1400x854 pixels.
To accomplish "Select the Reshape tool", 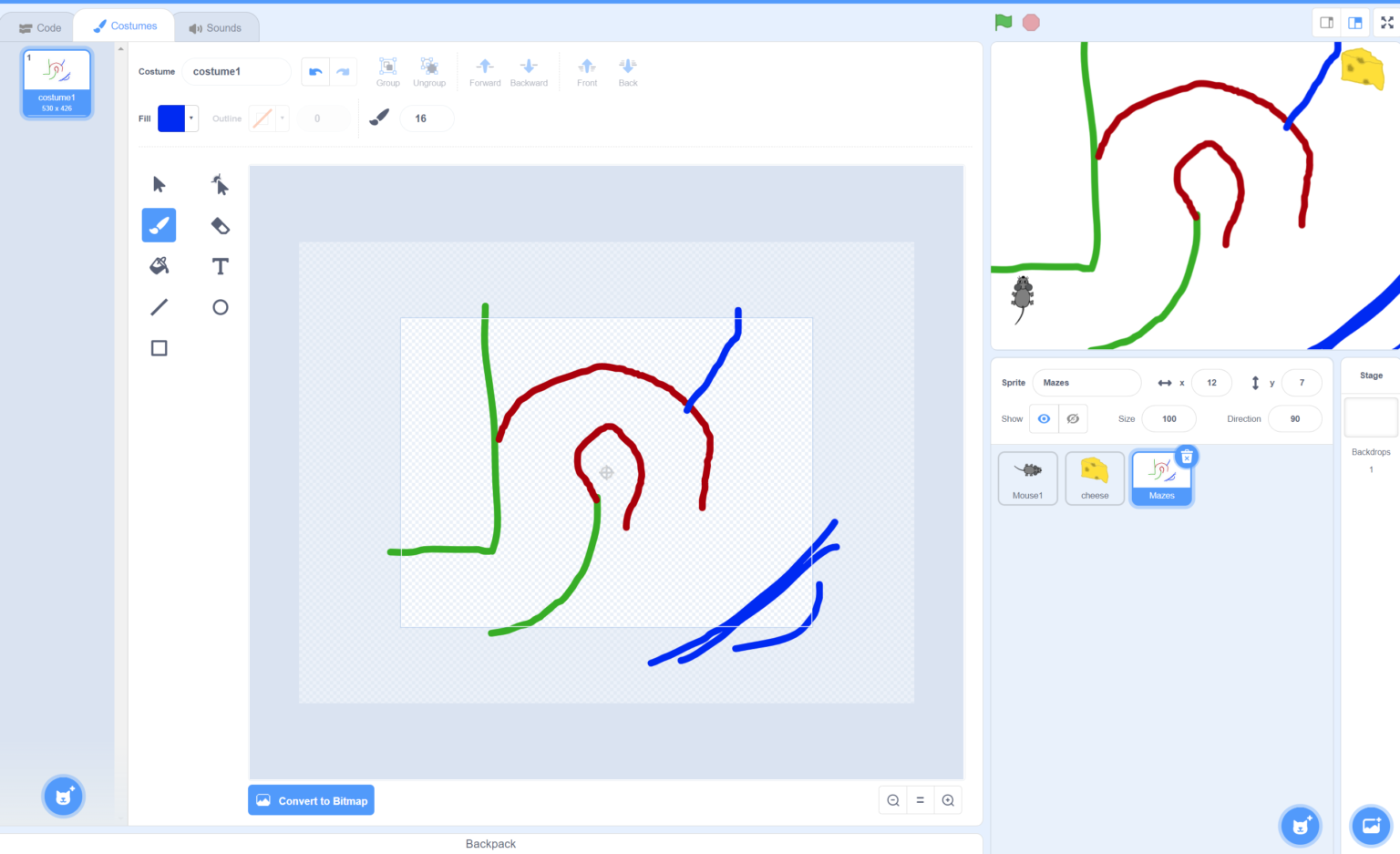I will pos(220,184).
